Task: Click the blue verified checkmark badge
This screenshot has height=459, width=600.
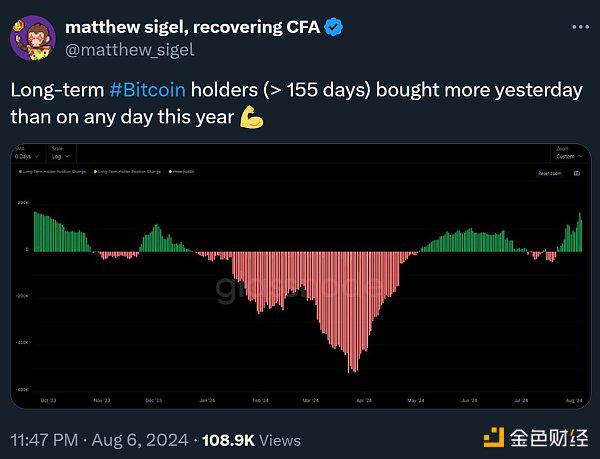Action: click(333, 27)
